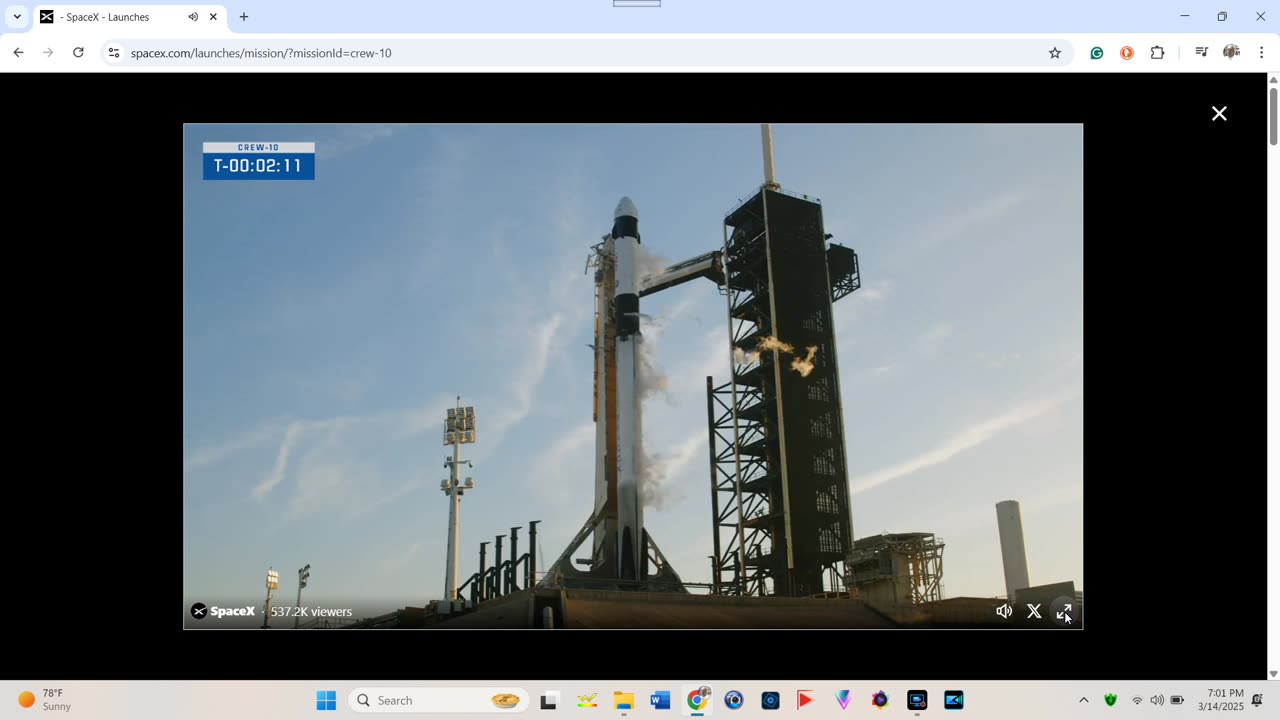1280x720 pixels.
Task: Open the Extensions puzzle menu
Action: pyautogui.click(x=1157, y=53)
